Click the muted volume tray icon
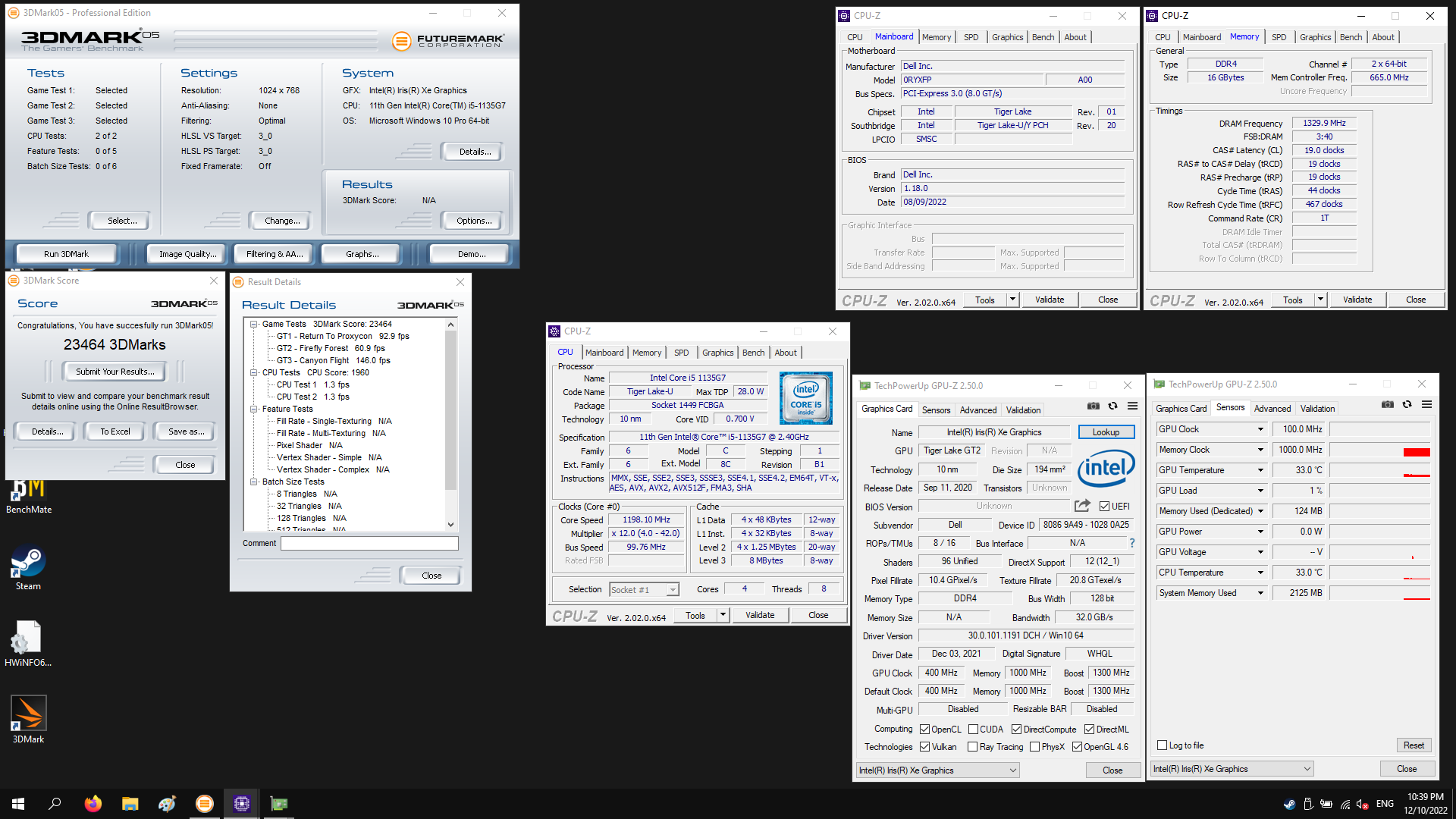The height and width of the screenshot is (819, 1456). pyautogui.click(x=1363, y=804)
